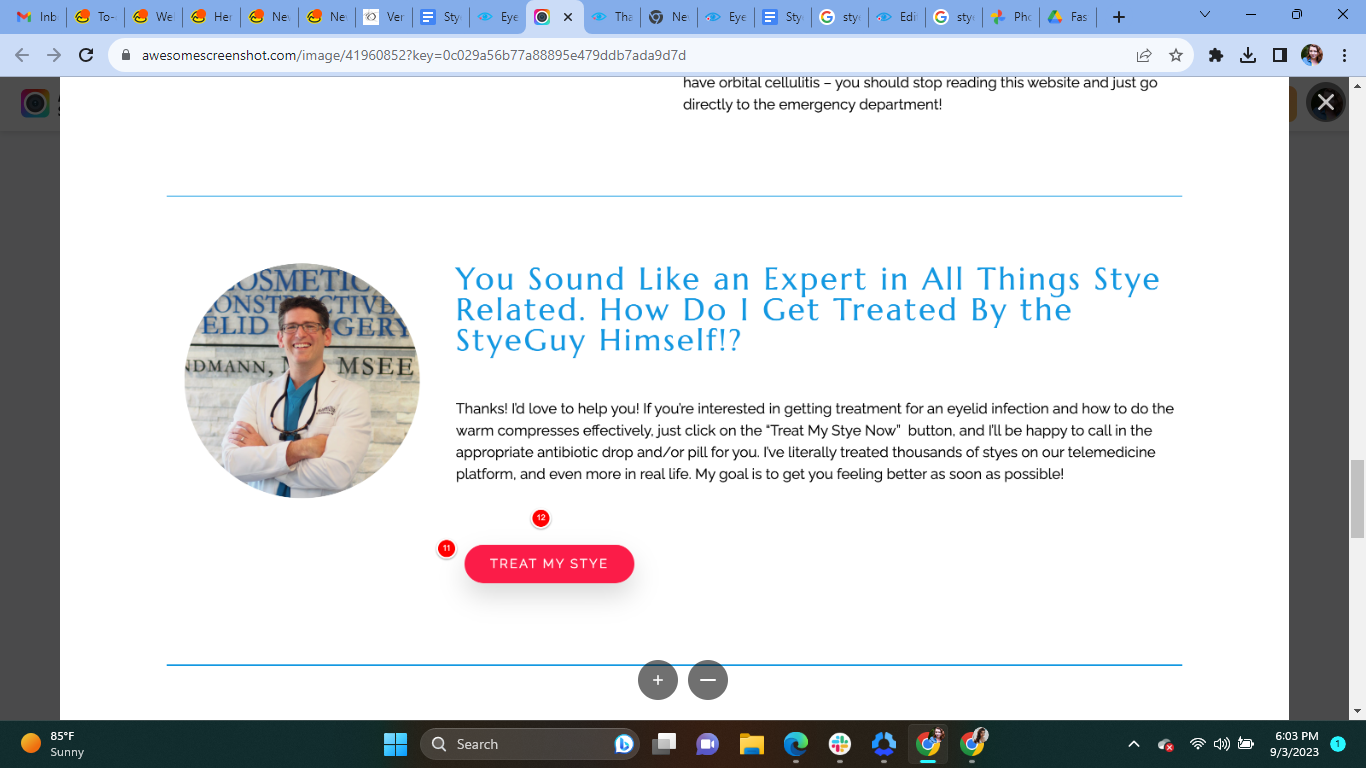Screen dimensions: 1366x768
Task: Open a new browser tab
Action: [x=1119, y=17]
